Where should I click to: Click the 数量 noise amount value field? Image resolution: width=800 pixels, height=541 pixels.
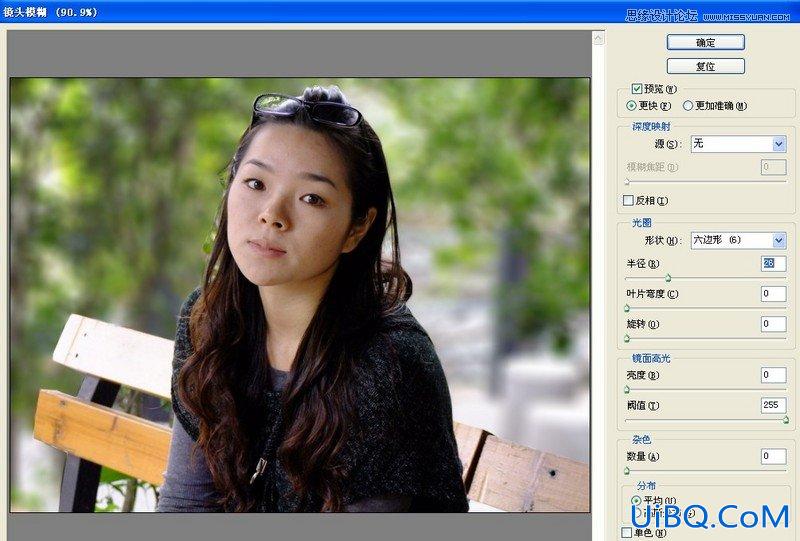pyautogui.click(x=773, y=456)
